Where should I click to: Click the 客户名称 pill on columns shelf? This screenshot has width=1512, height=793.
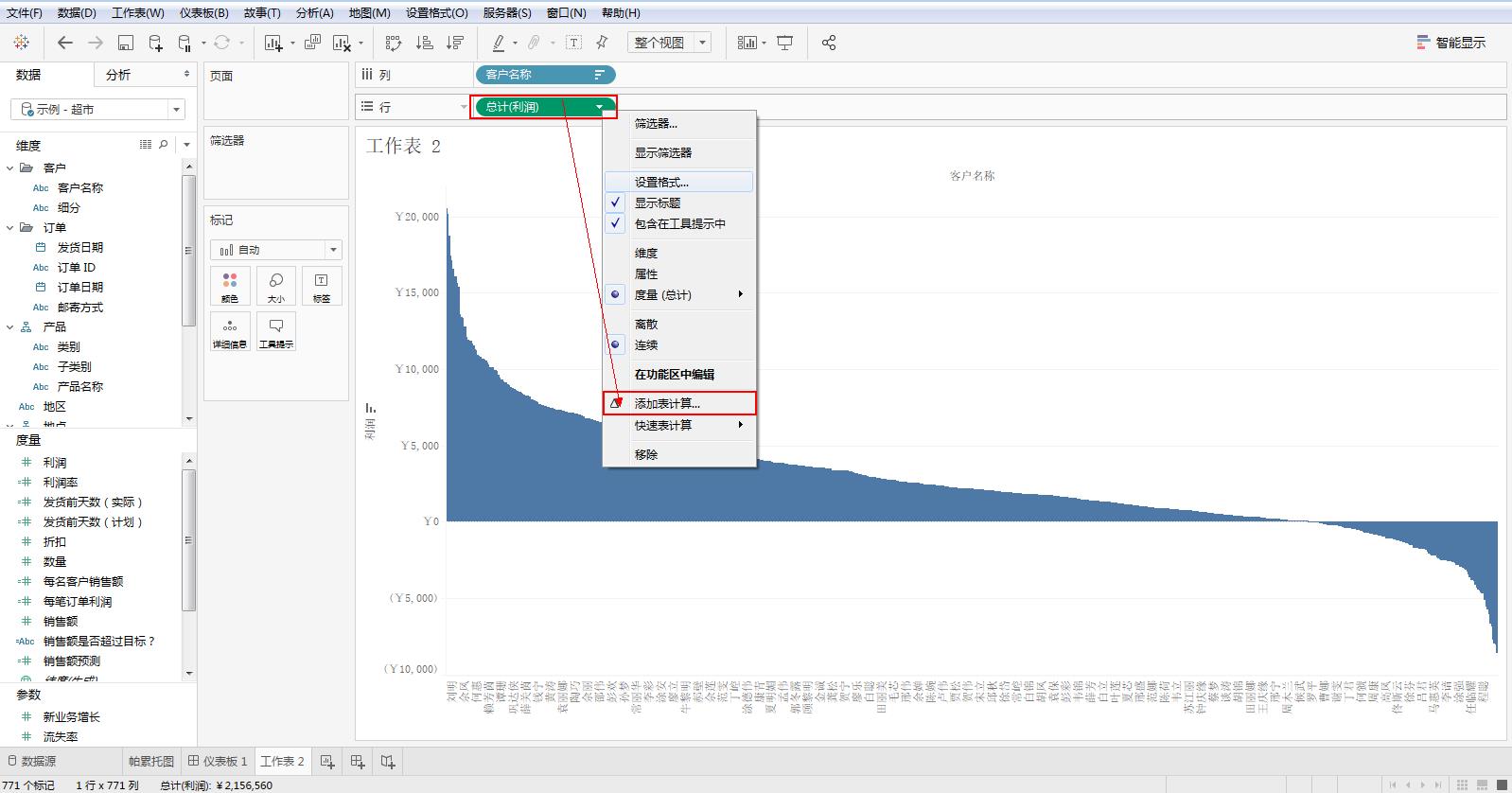pyautogui.click(x=545, y=75)
